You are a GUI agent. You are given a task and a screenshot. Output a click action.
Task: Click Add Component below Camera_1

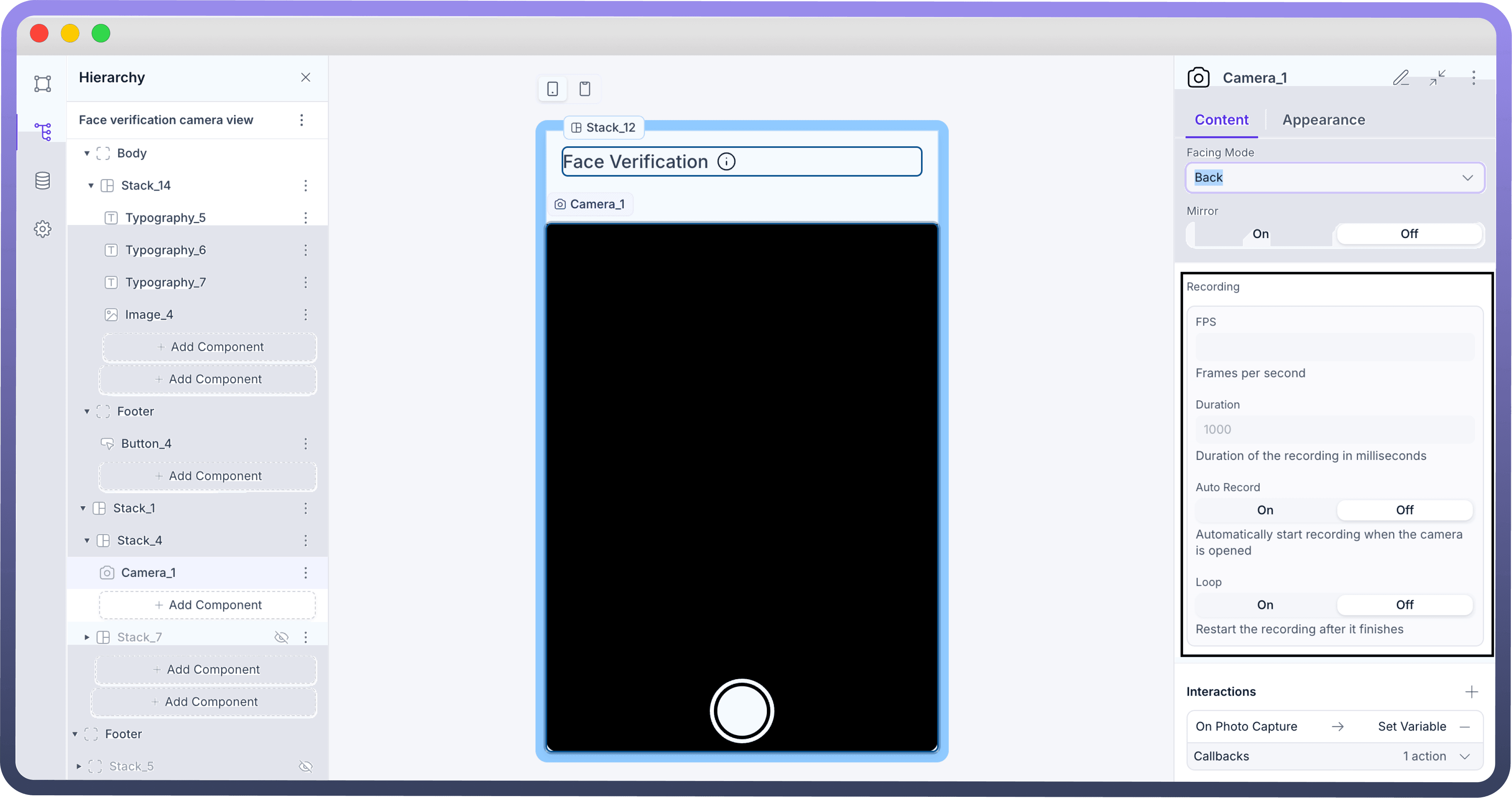pos(208,605)
